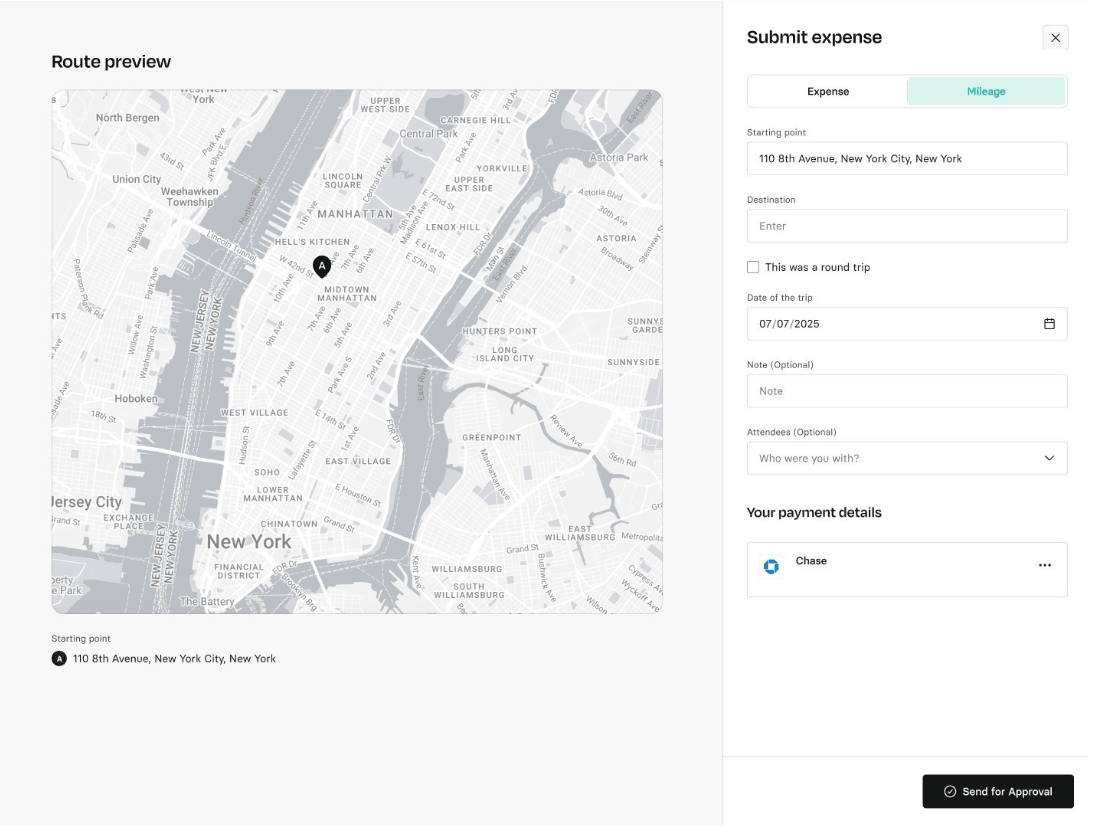
Task: Click the Chase bank logo icon
Action: 771,567
